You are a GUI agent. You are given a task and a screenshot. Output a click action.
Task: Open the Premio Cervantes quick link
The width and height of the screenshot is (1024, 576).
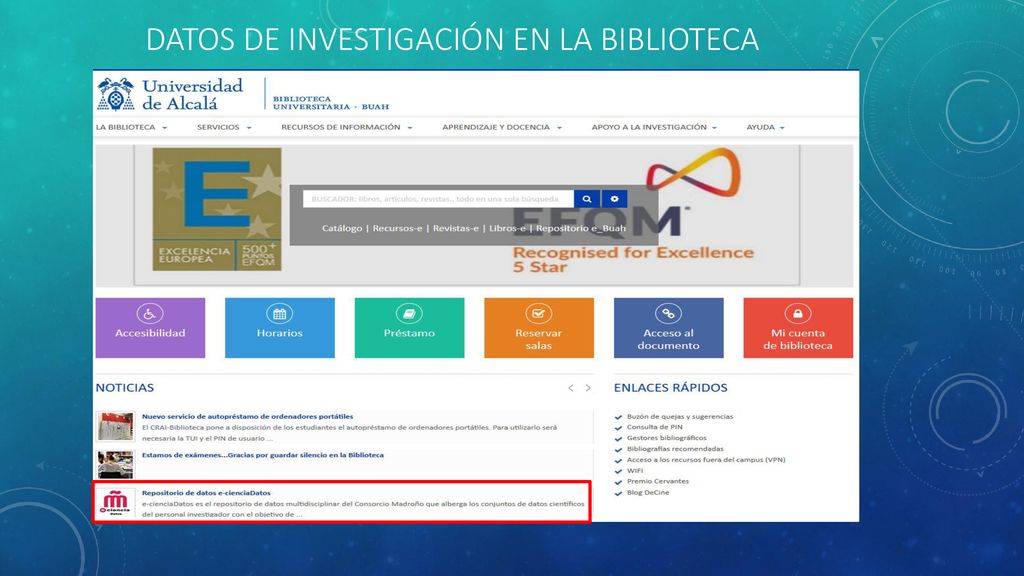coord(658,481)
